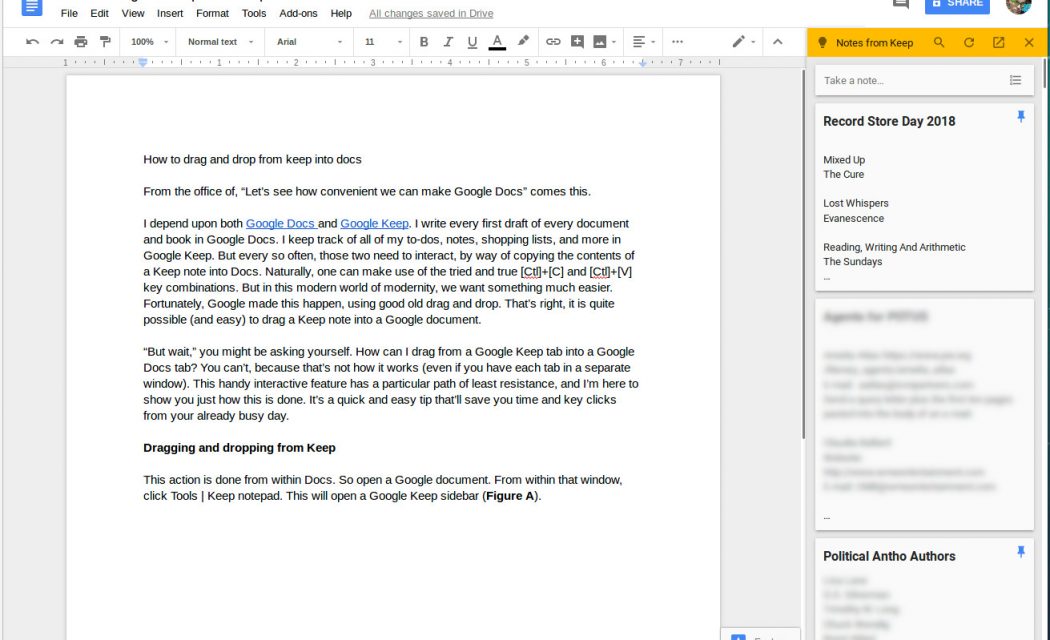The height and width of the screenshot is (640, 1050).
Task: Click bold 'Figure A' text in document
Action: click(510, 496)
